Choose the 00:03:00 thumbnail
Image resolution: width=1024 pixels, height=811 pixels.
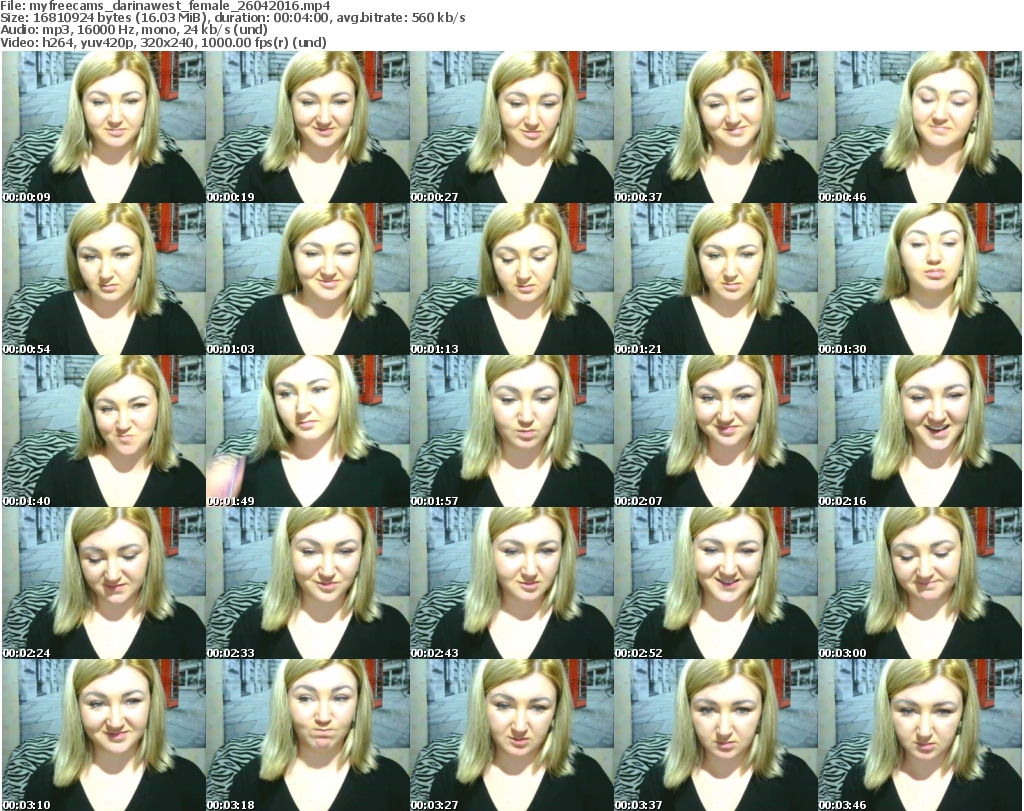click(920, 583)
